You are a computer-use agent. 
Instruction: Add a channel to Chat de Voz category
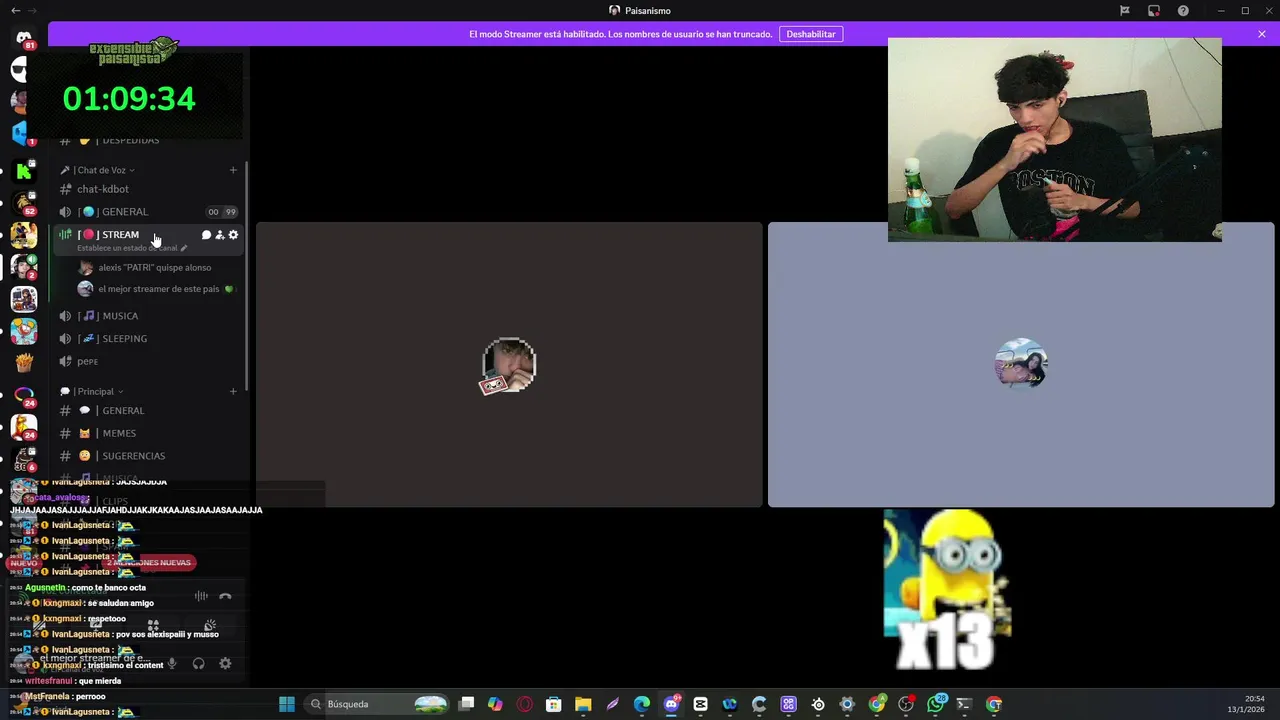(x=233, y=170)
